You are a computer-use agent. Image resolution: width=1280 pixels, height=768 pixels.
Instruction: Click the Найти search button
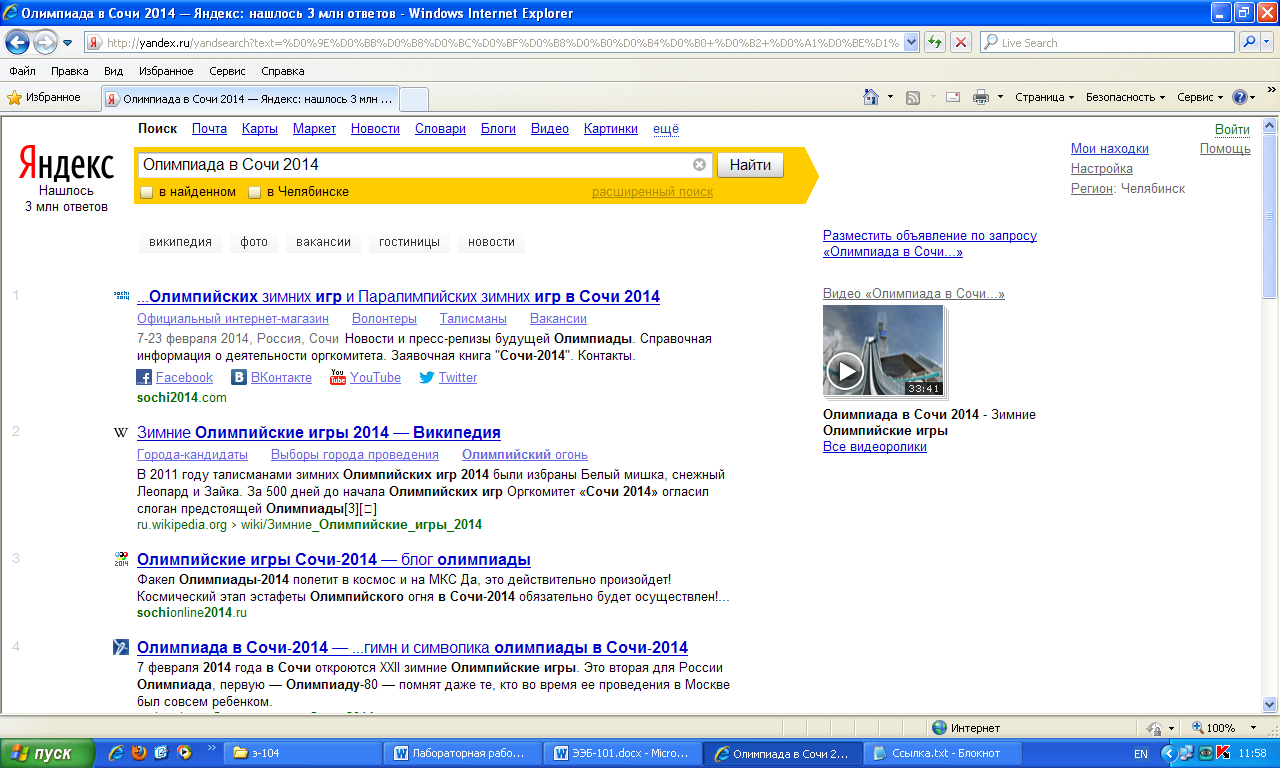tap(750, 165)
